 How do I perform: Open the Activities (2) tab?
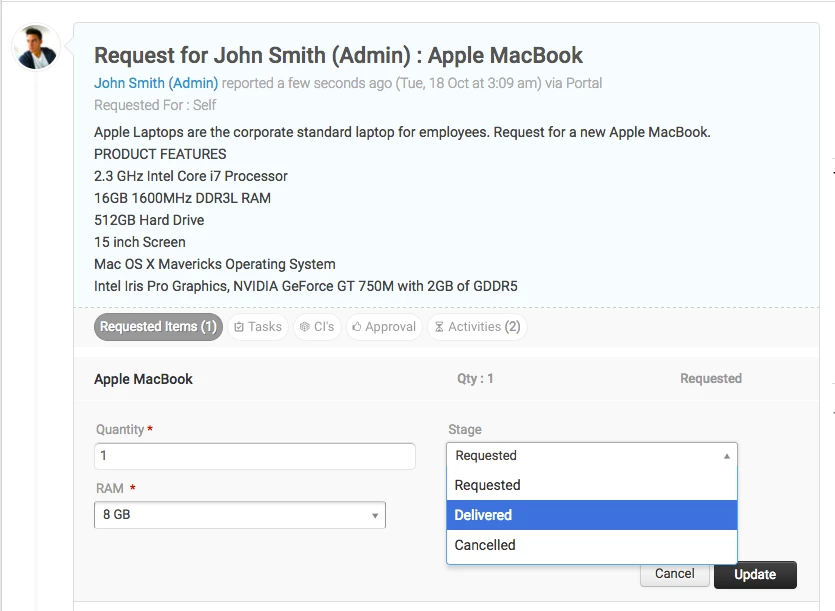(477, 327)
